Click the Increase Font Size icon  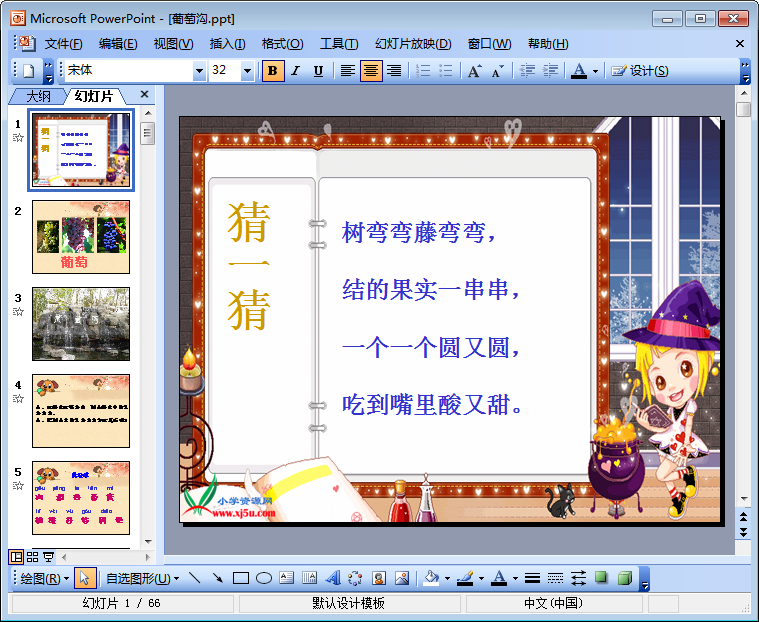[475, 71]
